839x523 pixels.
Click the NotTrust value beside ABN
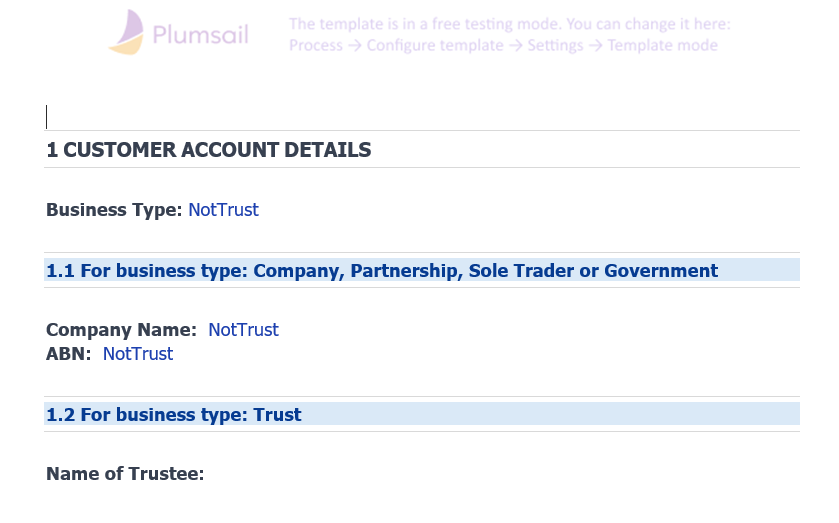point(138,354)
